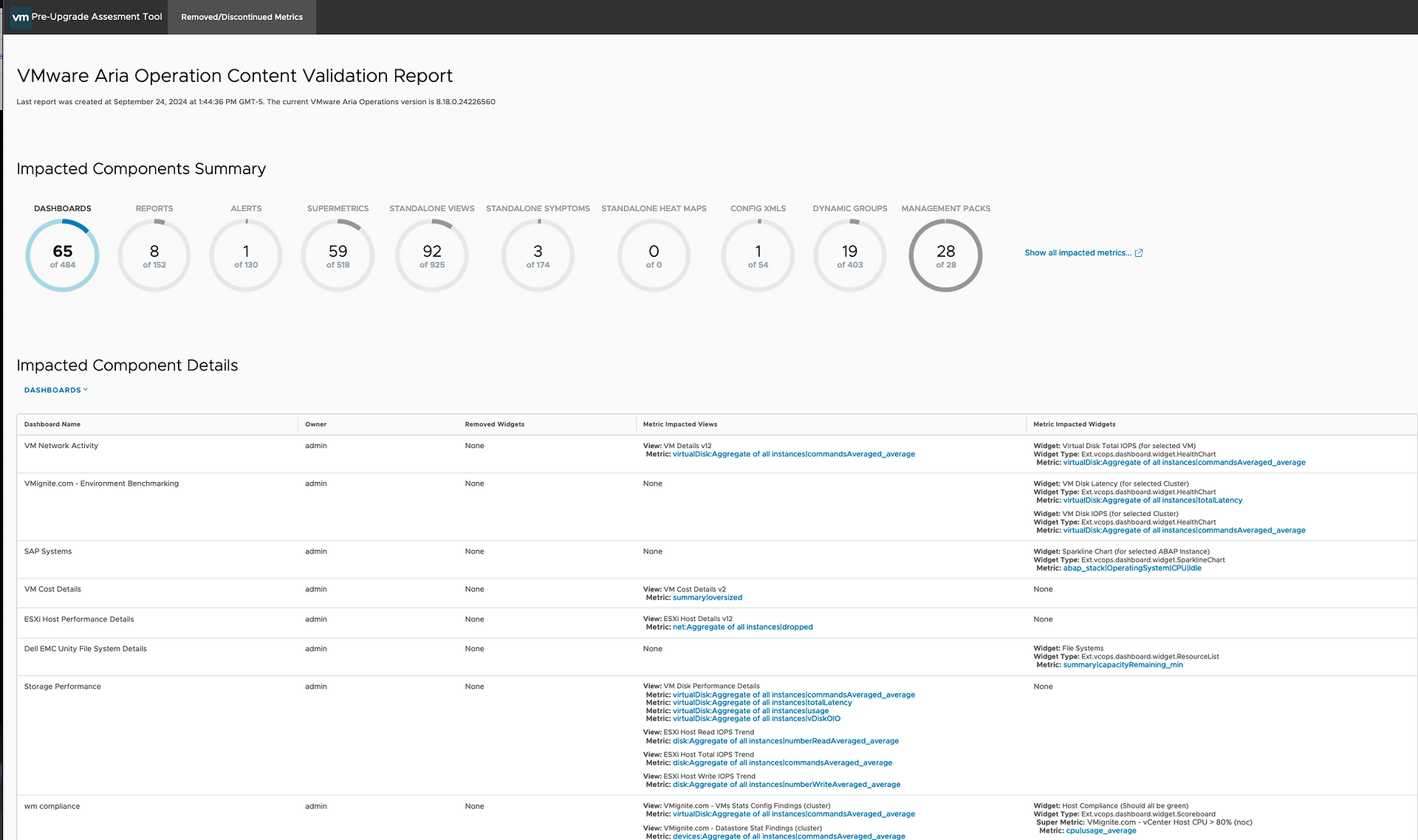The height and width of the screenshot is (840, 1418).
Task: Open the summary|oversized metric link
Action: coord(708,598)
